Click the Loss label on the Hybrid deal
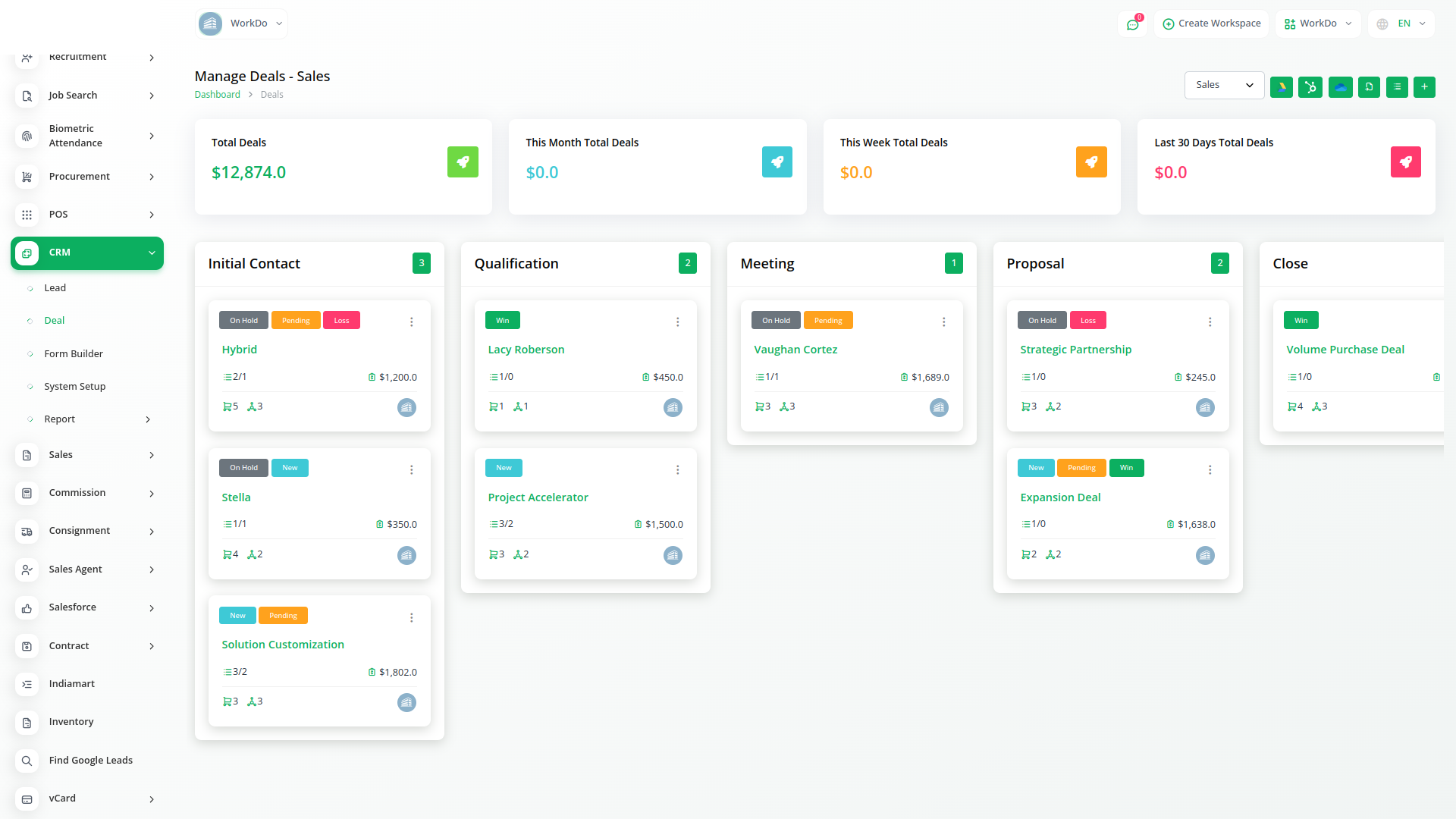1456x819 pixels. click(341, 321)
